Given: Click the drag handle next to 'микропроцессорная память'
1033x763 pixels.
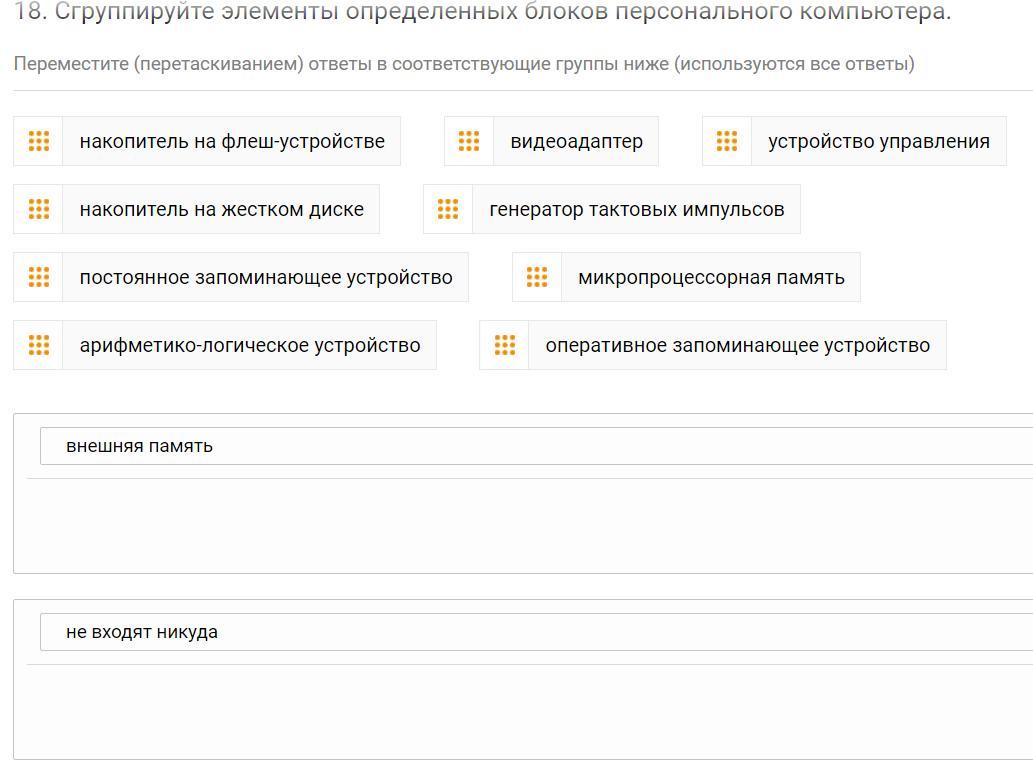Looking at the screenshot, I should pyautogui.click(x=537, y=277).
